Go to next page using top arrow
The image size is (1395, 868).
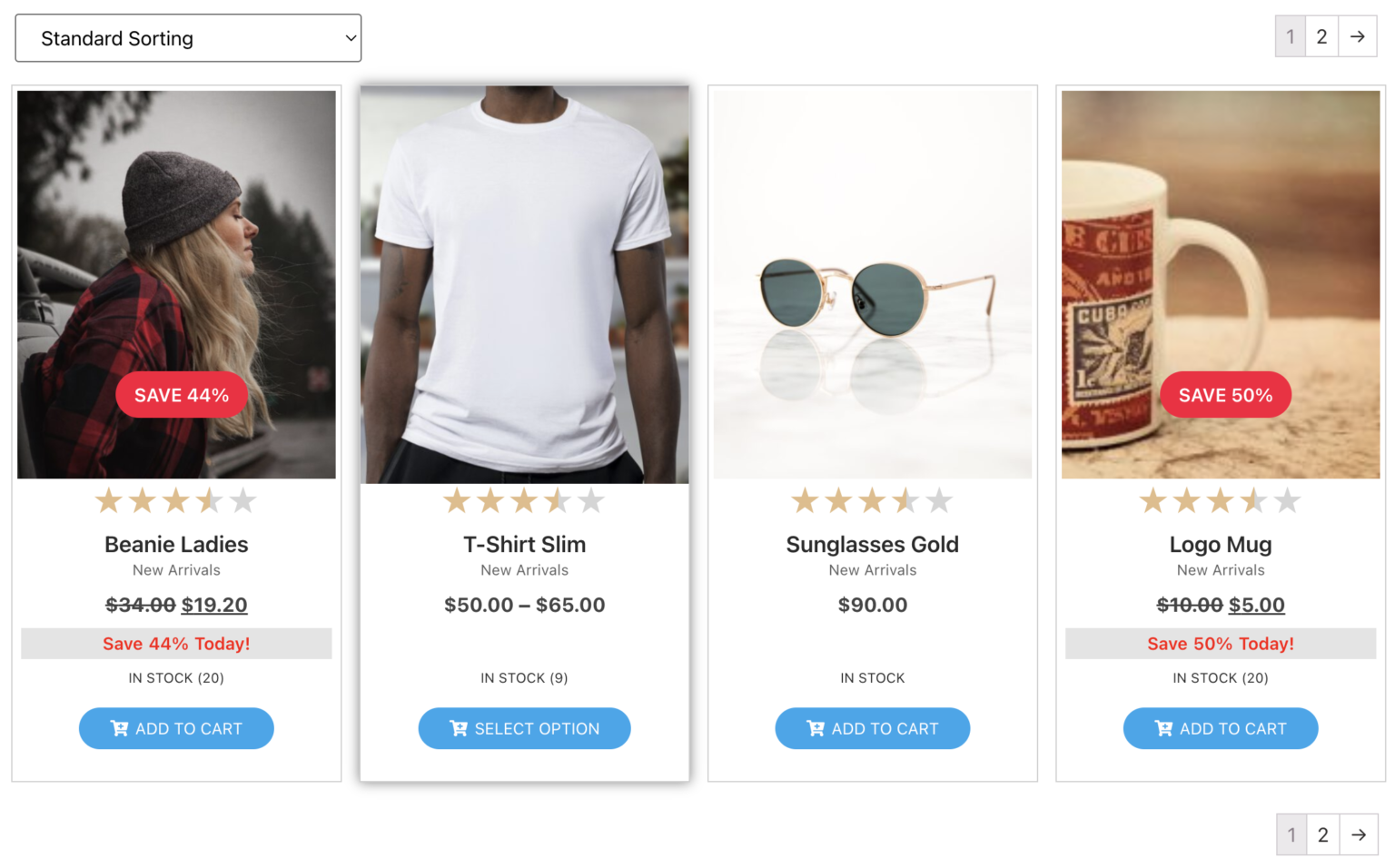pos(1358,37)
